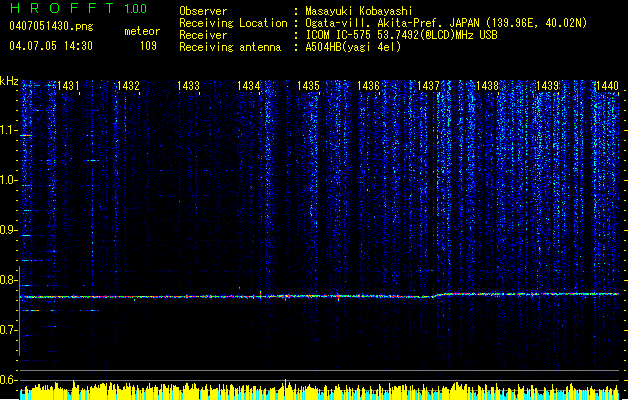The height and width of the screenshot is (400, 629).
Task: Select the 1435 time marker
Action: coord(308,87)
